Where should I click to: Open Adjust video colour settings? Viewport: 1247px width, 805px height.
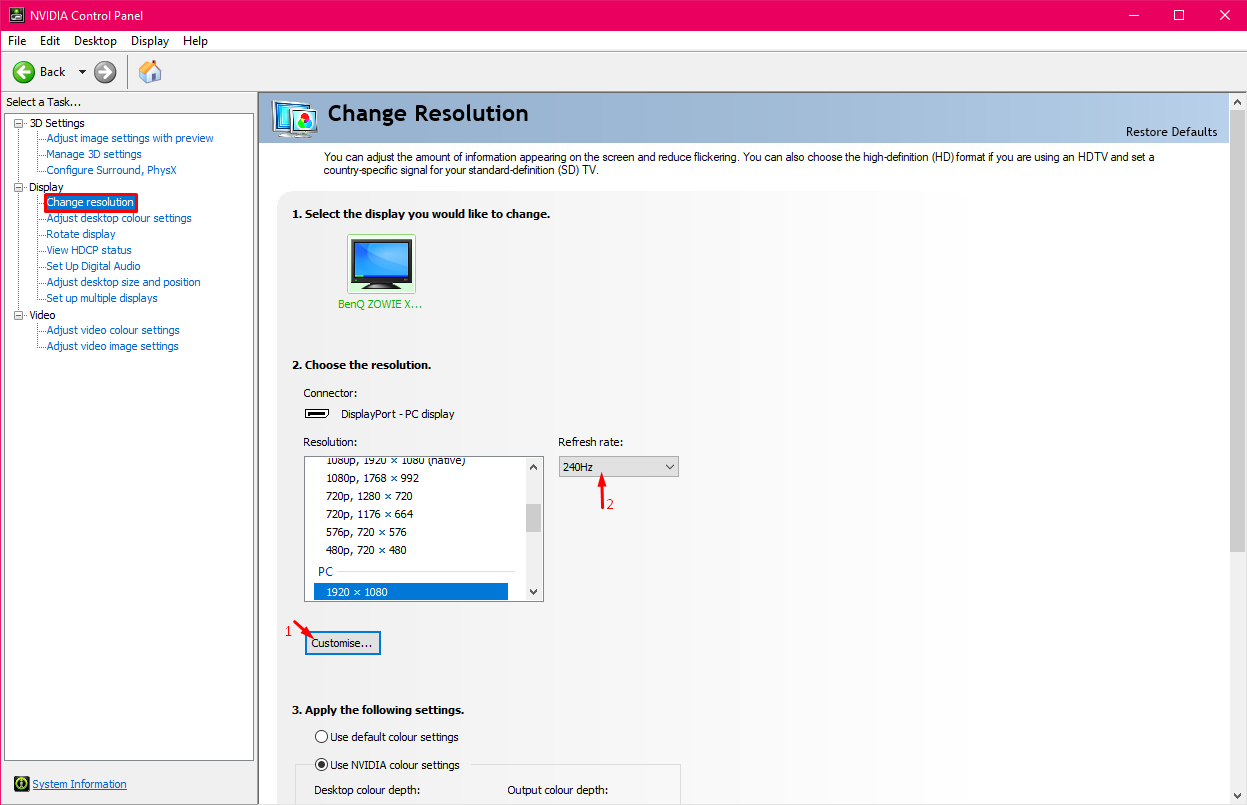tap(113, 330)
